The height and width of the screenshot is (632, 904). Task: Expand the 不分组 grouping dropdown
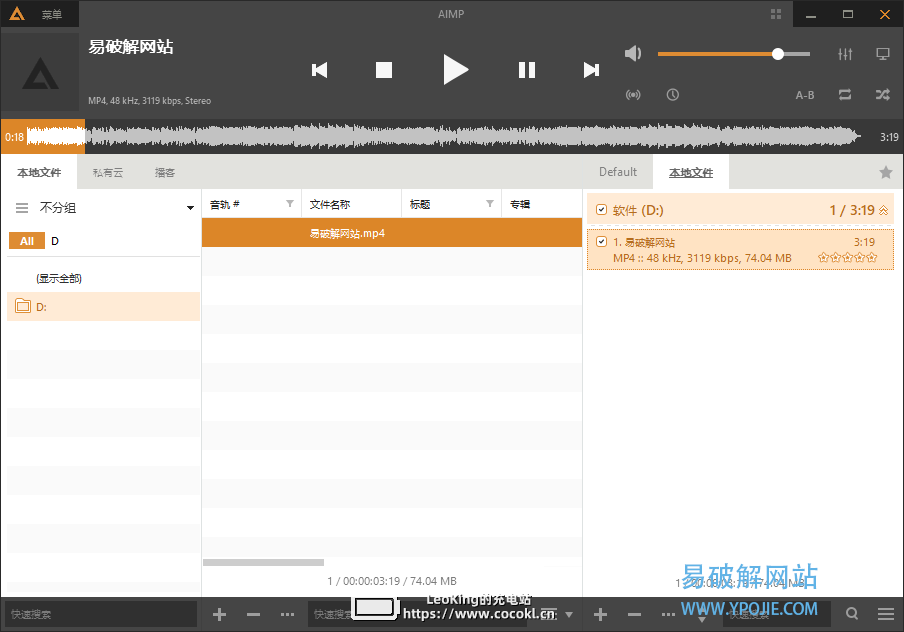click(x=190, y=208)
